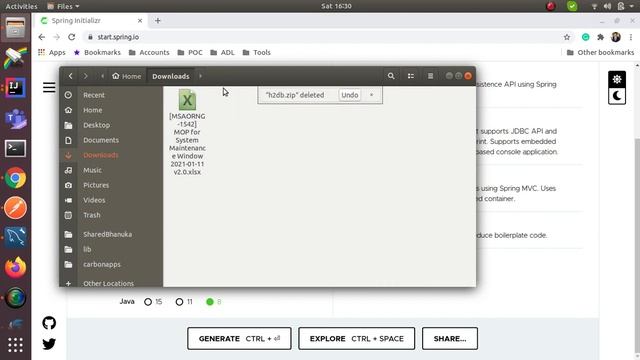Viewport: 640px width, 360px height.
Task: Toggle list/grid view in Files
Action: pyautogui.click(x=411, y=76)
